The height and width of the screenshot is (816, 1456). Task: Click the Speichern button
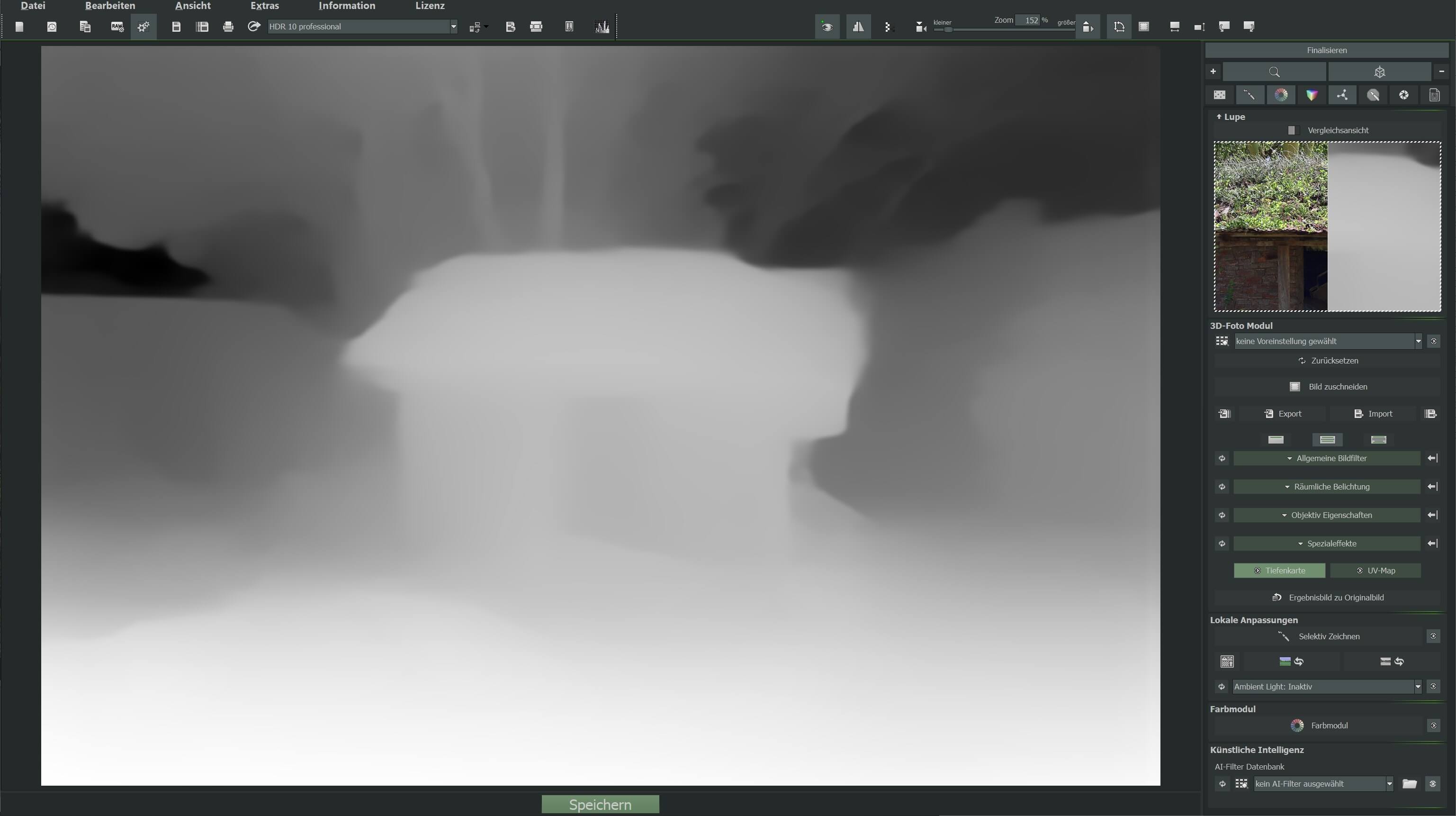pyautogui.click(x=600, y=804)
